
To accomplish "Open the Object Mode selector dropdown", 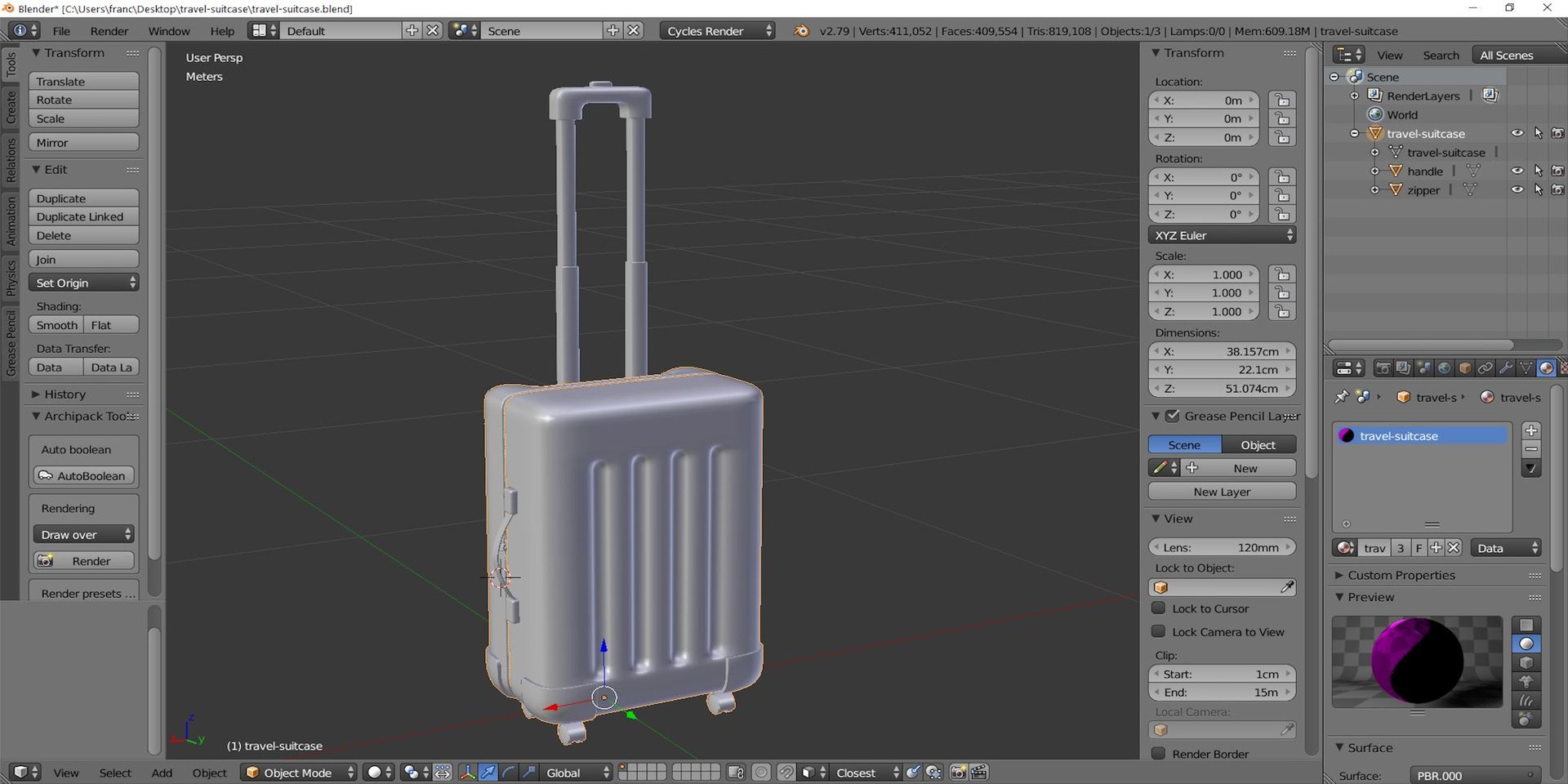I will tap(299, 773).
